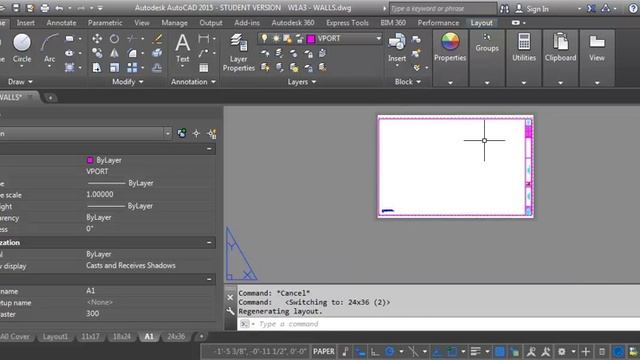Open the Output ribbon tab
Screen dimensions: 640x360
click(211, 23)
